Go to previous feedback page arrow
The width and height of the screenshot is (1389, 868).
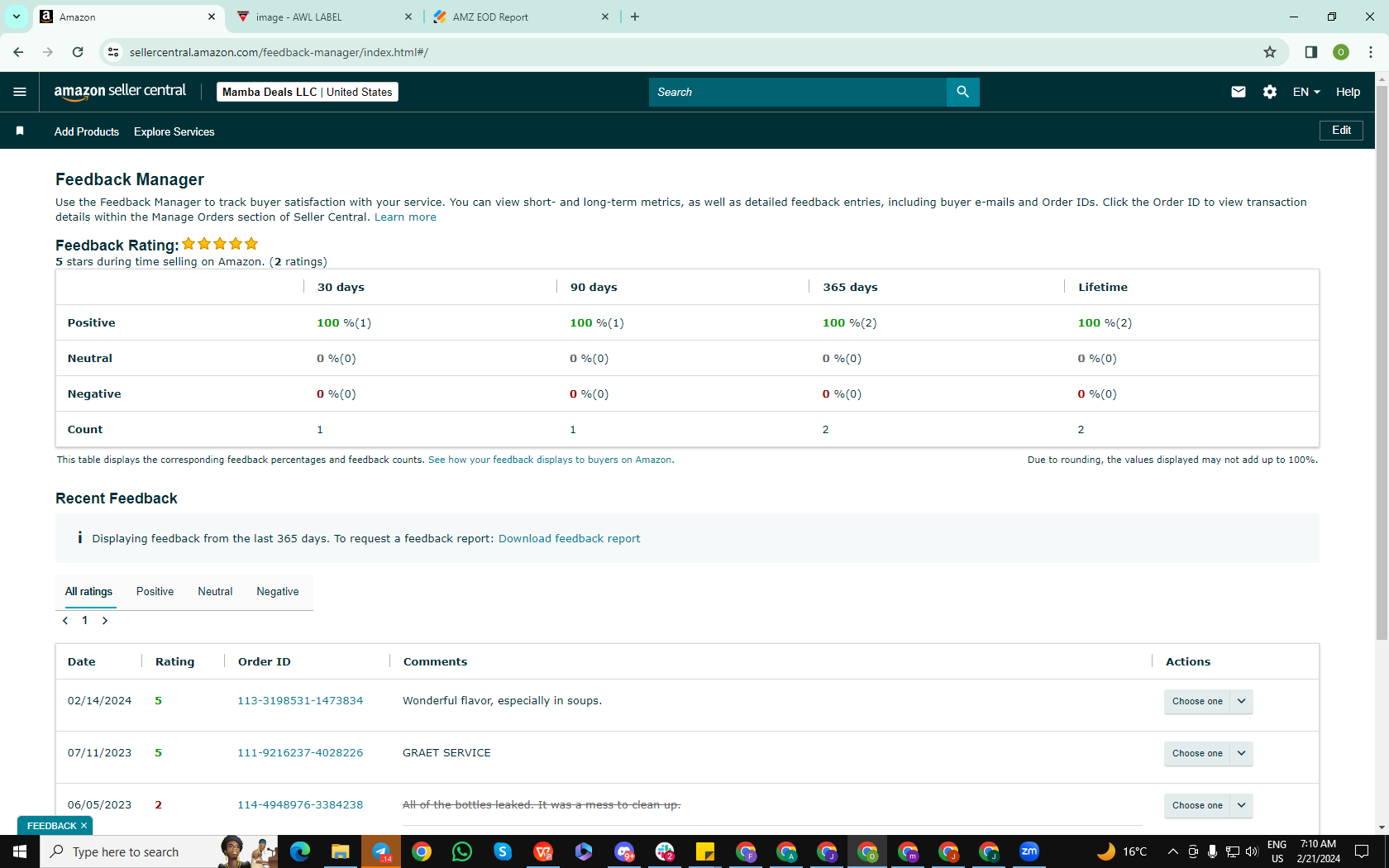point(65,620)
